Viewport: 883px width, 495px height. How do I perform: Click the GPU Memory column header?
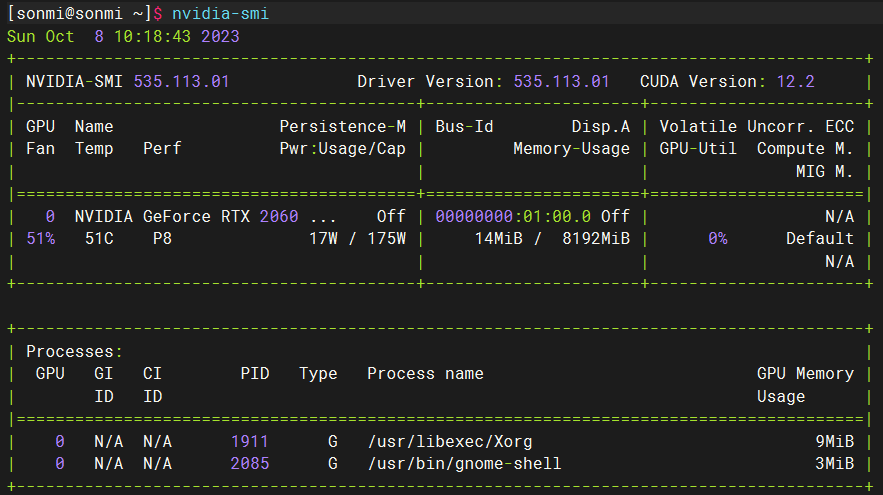tap(805, 374)
